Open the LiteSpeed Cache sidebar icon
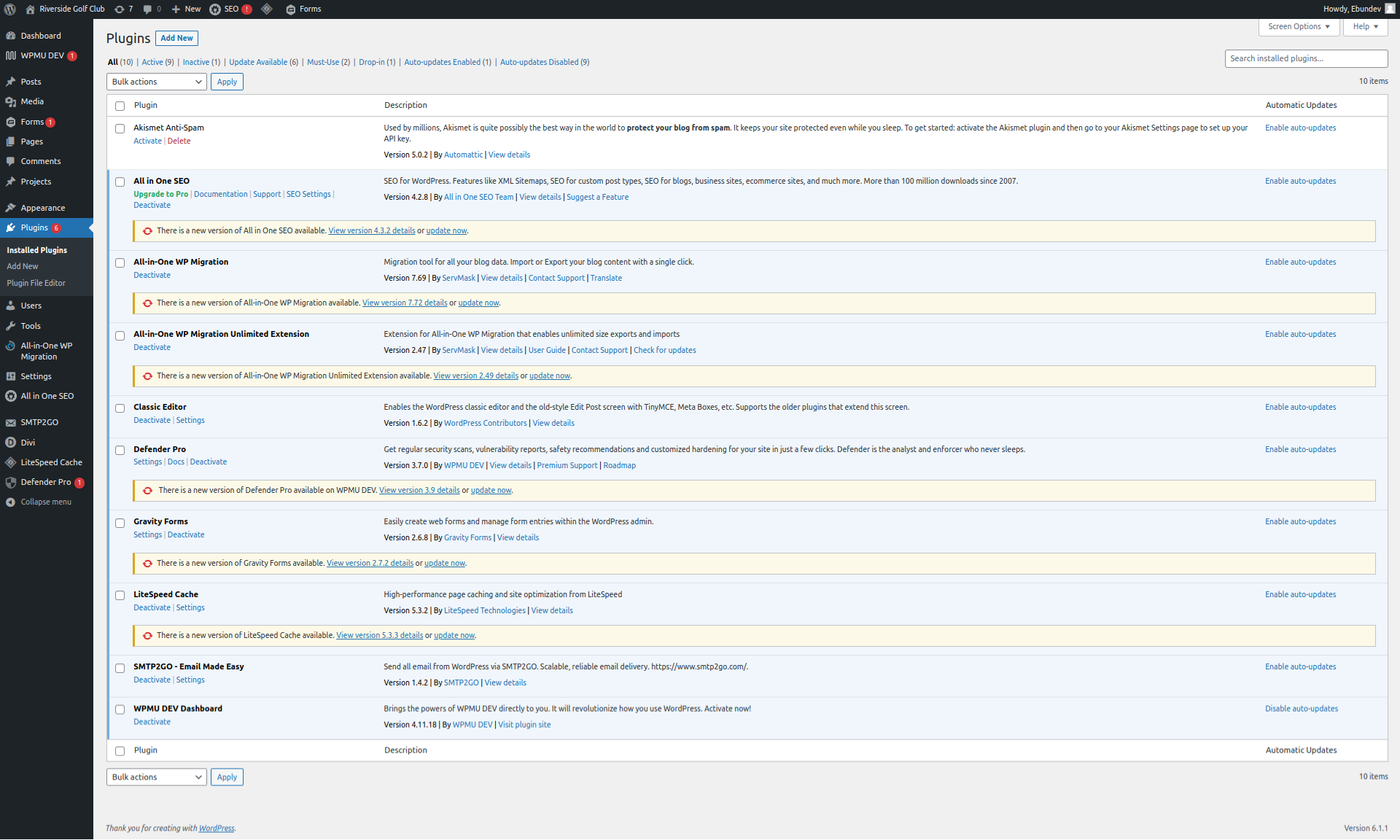The width and height of the screenshot is (1400, 840). click(x=10, y=462)
